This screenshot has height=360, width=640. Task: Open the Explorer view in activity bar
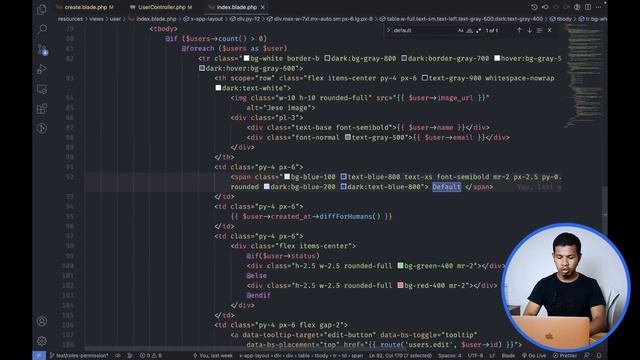(x=42, y=9)
